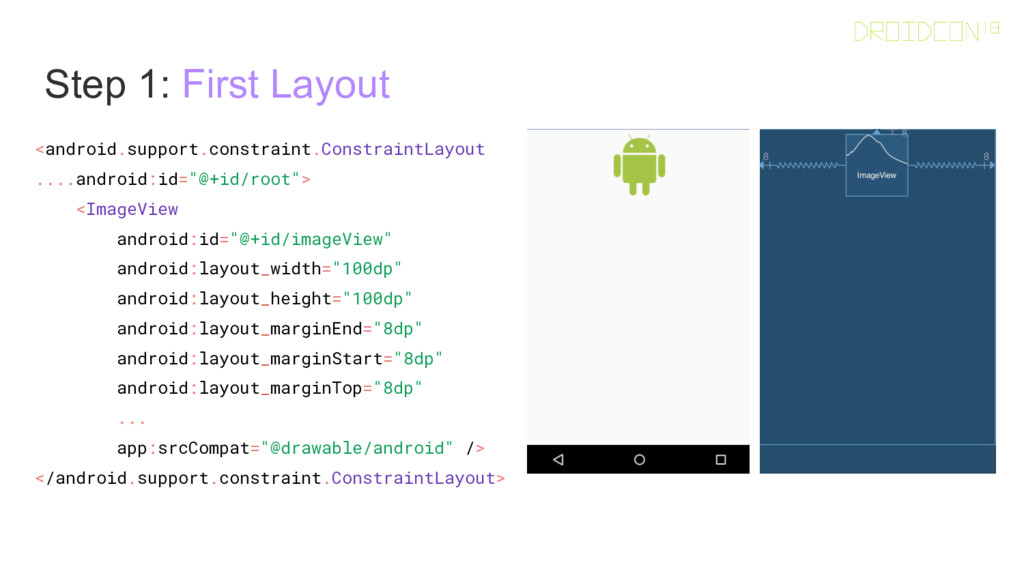Click the ImageView label in blueprint

pyautogui.click(x=876, y=176)
